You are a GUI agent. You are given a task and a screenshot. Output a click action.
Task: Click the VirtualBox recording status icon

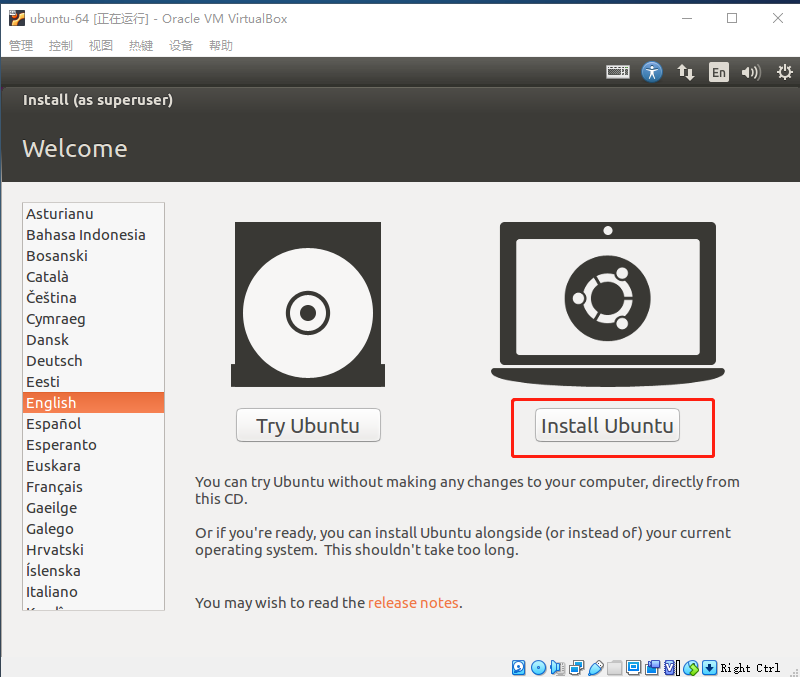[653, 667]
